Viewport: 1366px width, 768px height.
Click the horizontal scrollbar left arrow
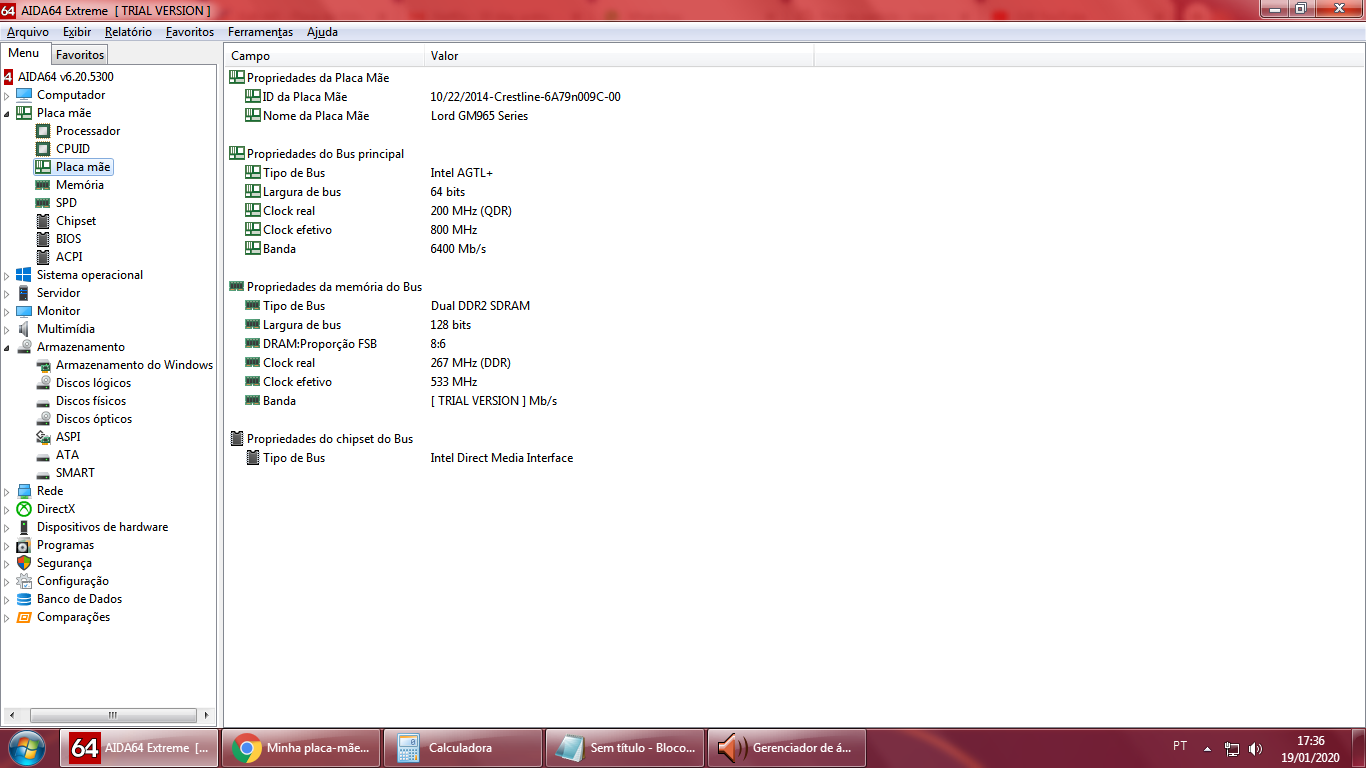(11, 716)
